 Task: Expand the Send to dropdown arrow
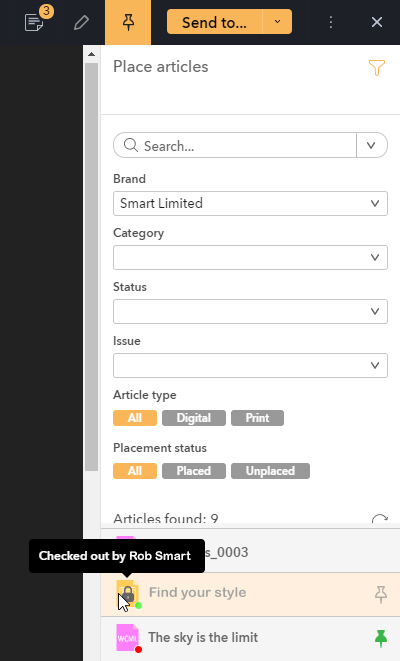pyautogui.click(x=277, y=22)
